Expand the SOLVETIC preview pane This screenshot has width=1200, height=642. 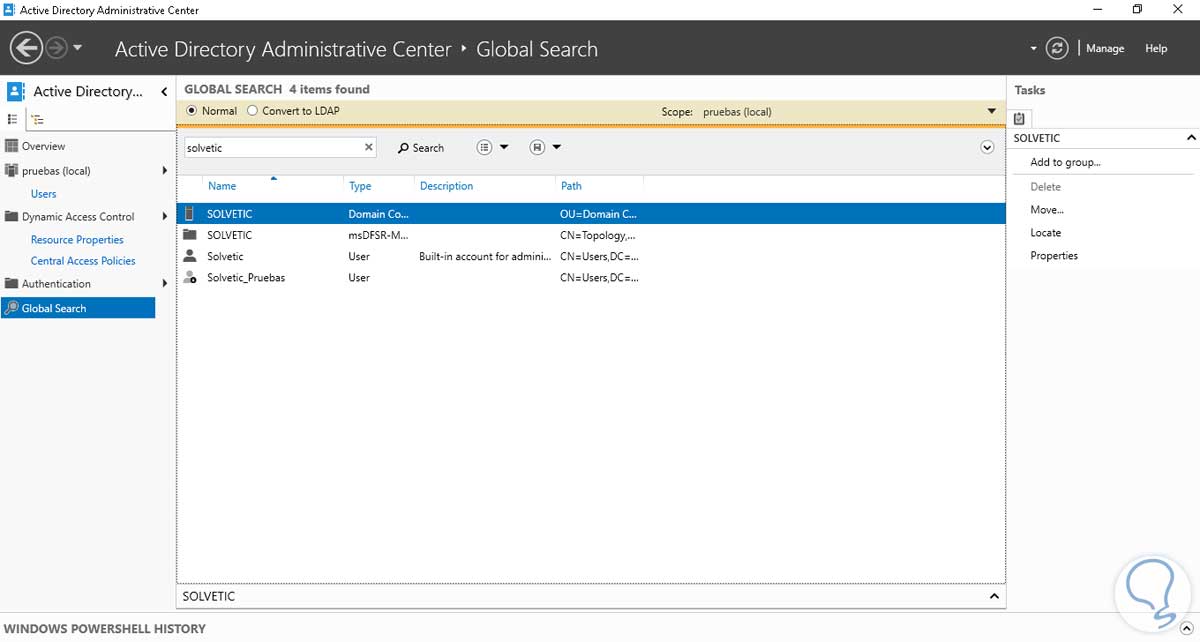point(994,596)
